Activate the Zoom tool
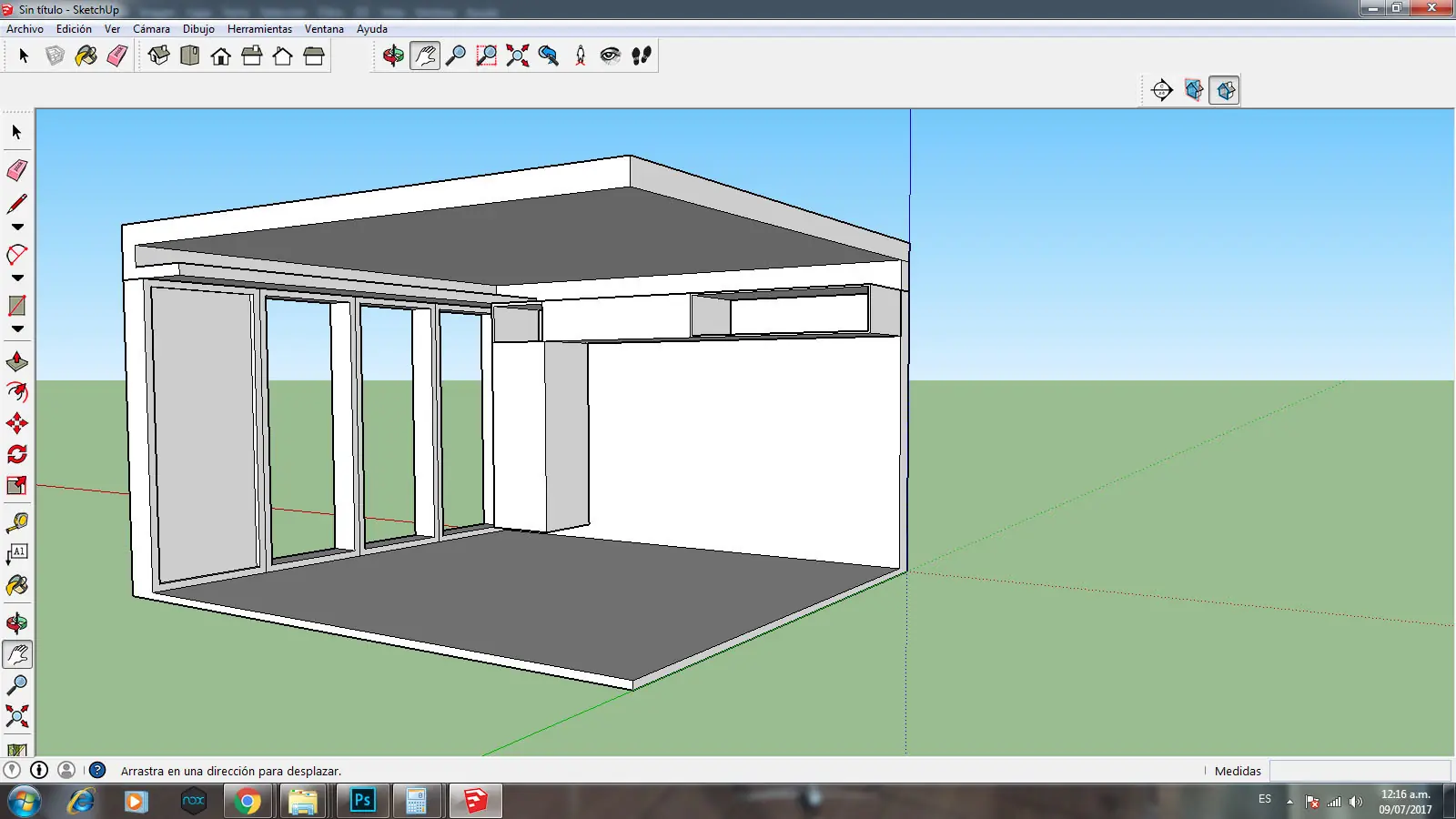 (x=456, y=55)
